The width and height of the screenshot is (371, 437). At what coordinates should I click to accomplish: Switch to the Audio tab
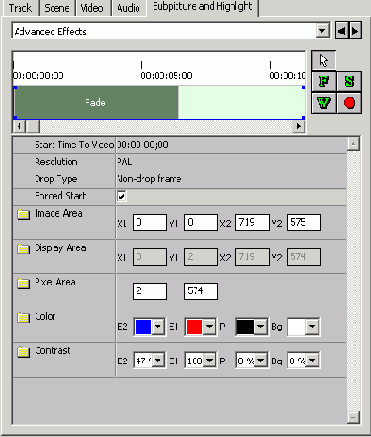click(x=128, y=8)
